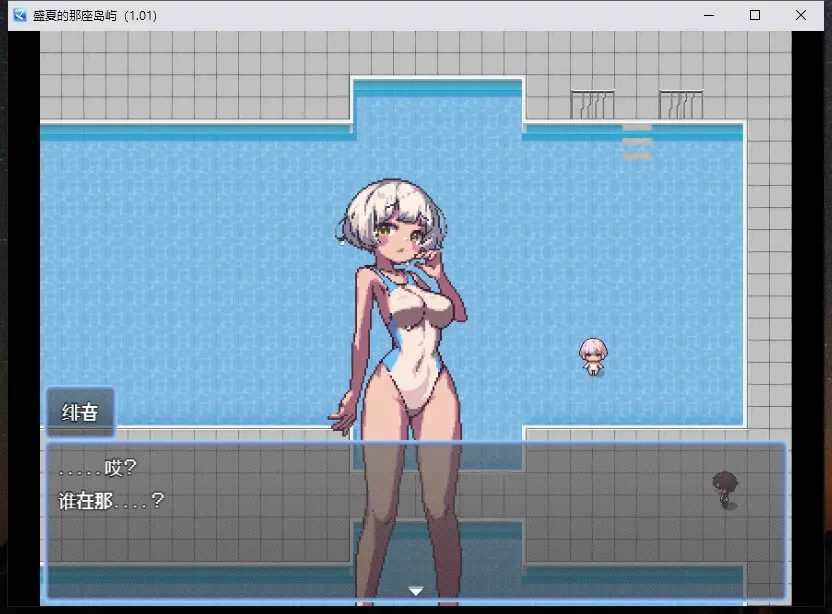Click the small pink-haired character in the pool

tap(593, 357)
